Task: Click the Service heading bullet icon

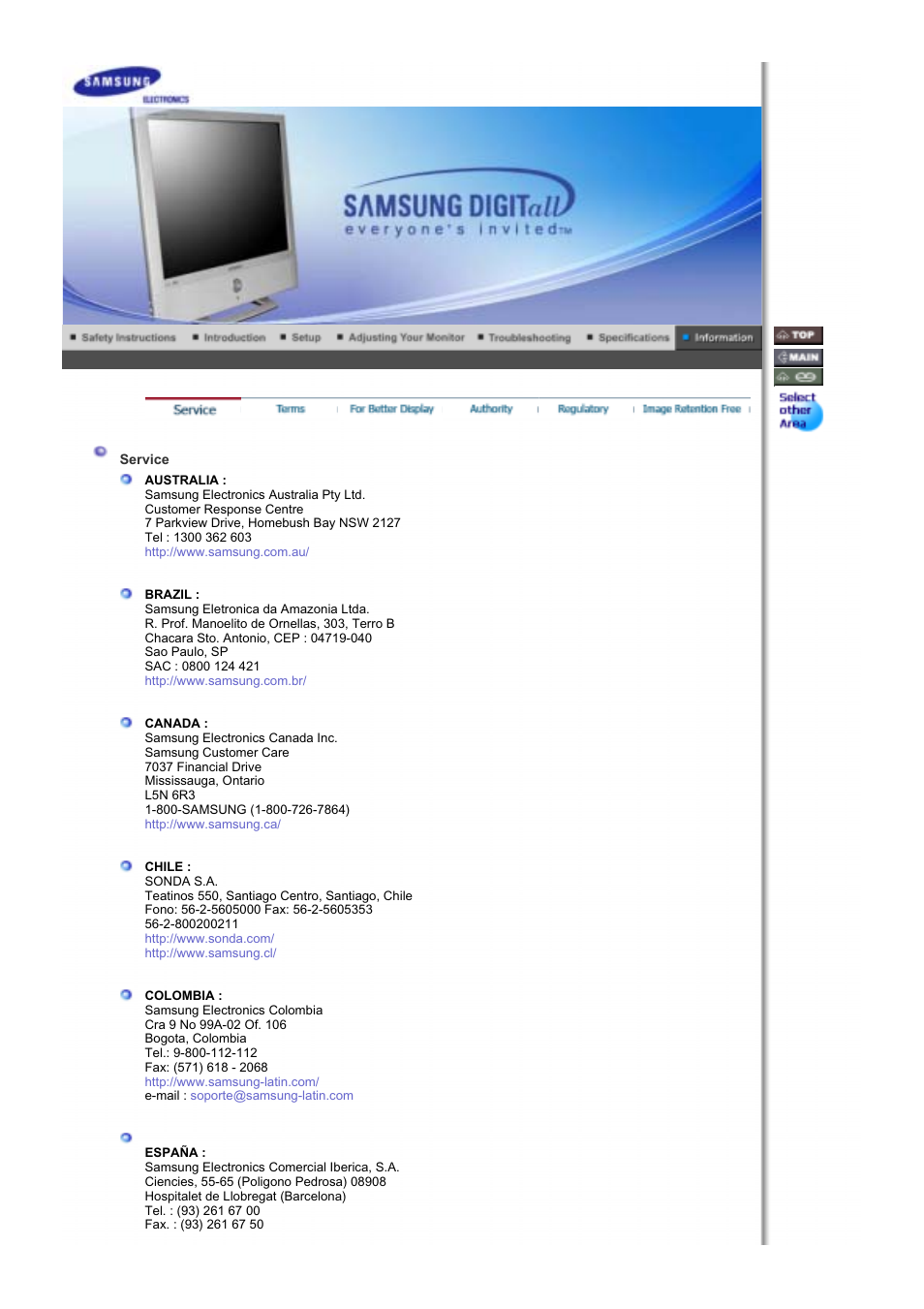Action: 100,452
